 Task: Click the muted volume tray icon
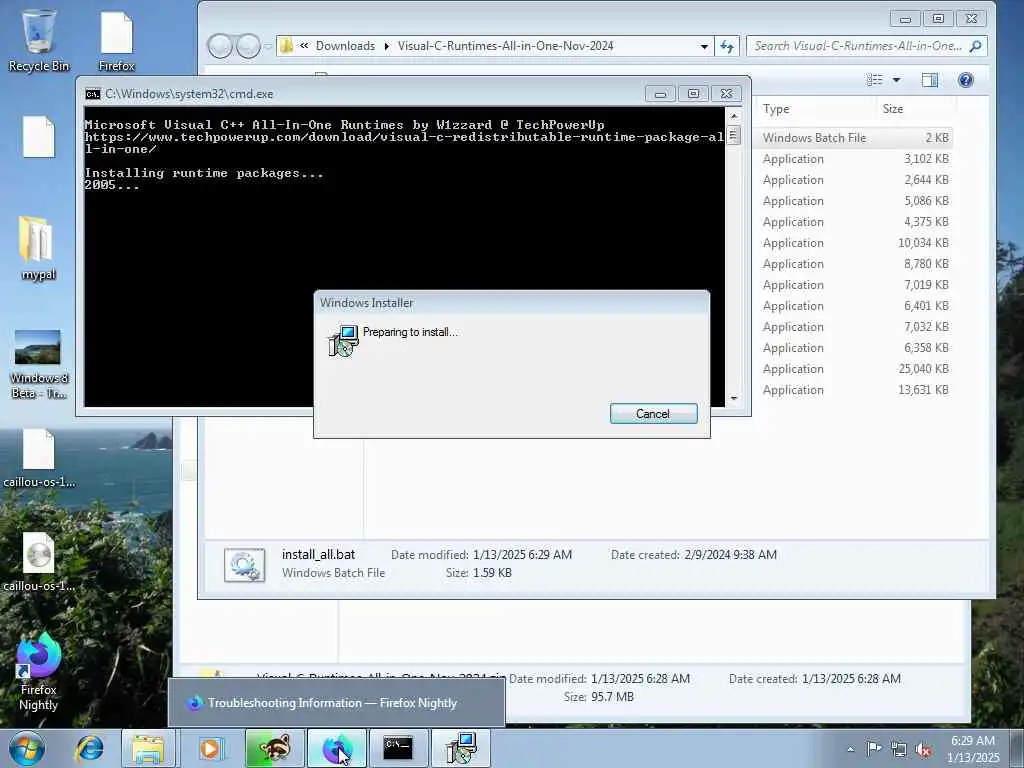(x=923, y=749)
